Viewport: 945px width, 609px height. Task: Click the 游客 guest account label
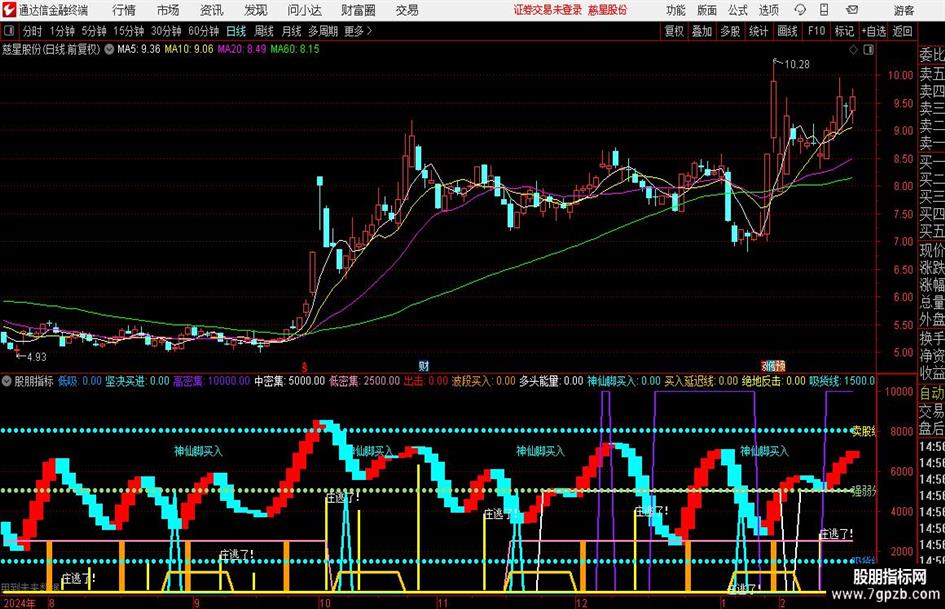(903, 10)
